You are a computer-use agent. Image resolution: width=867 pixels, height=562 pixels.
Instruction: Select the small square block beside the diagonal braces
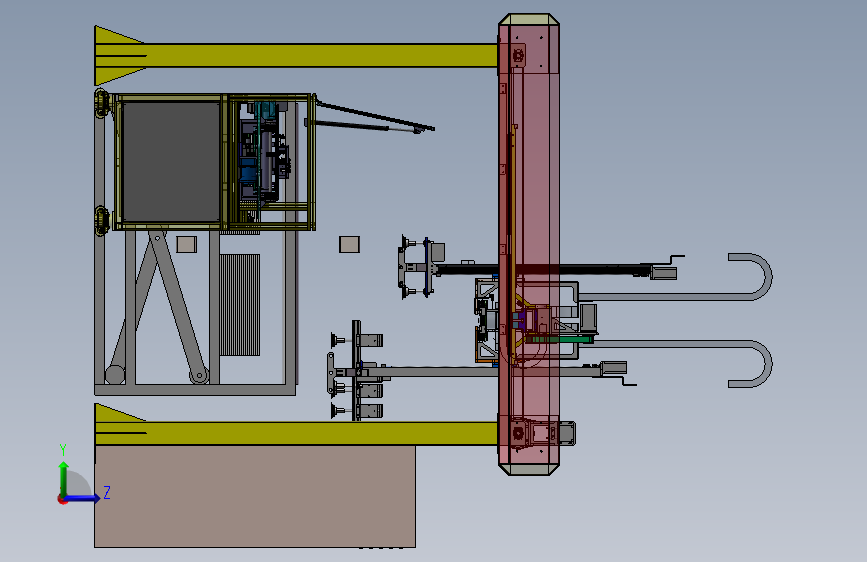click(186, 244)
